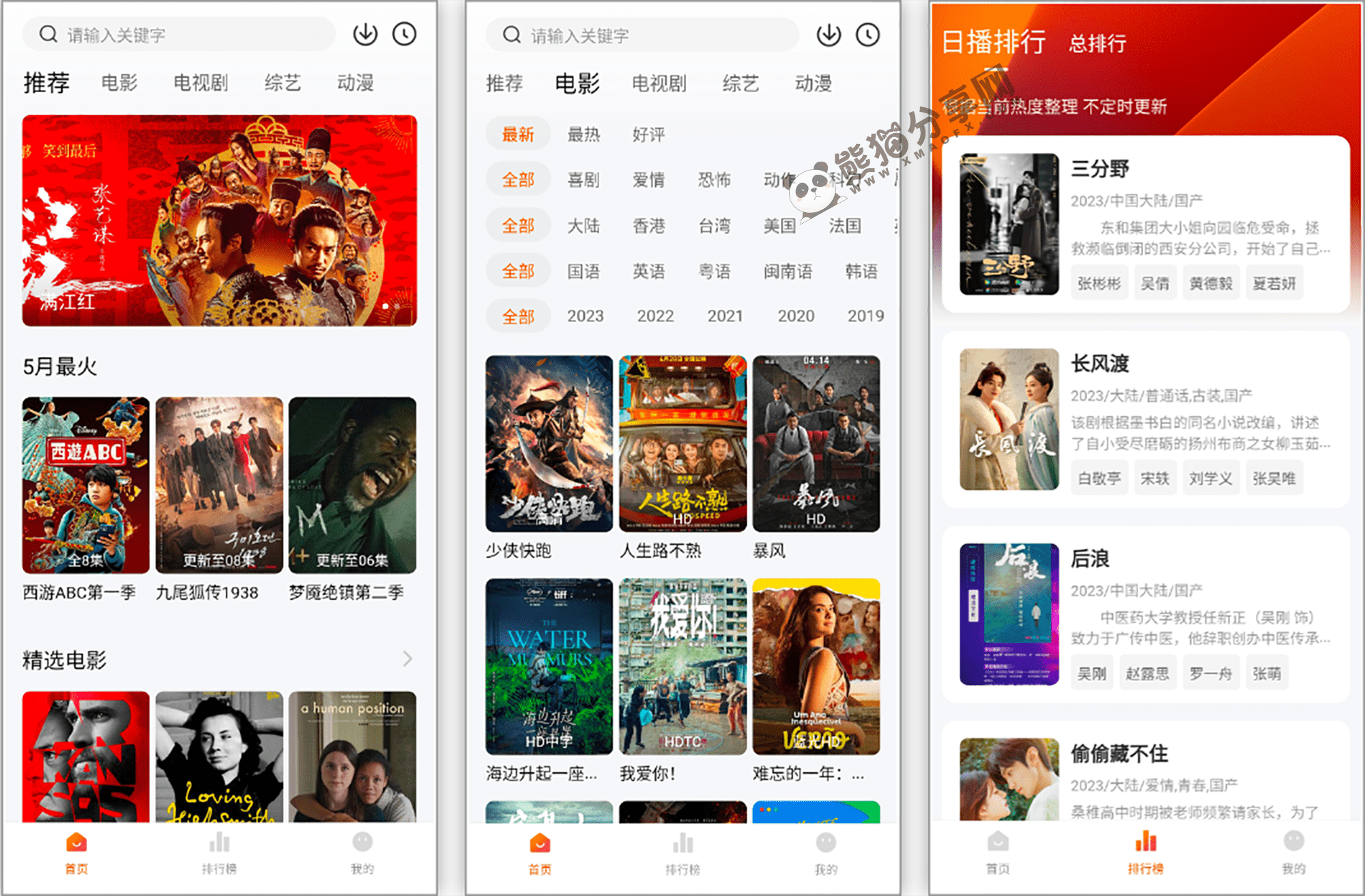Select 日播排行 tab
Image resolution: width=1365 pixels, height=896 pixels.
(994, 42)
